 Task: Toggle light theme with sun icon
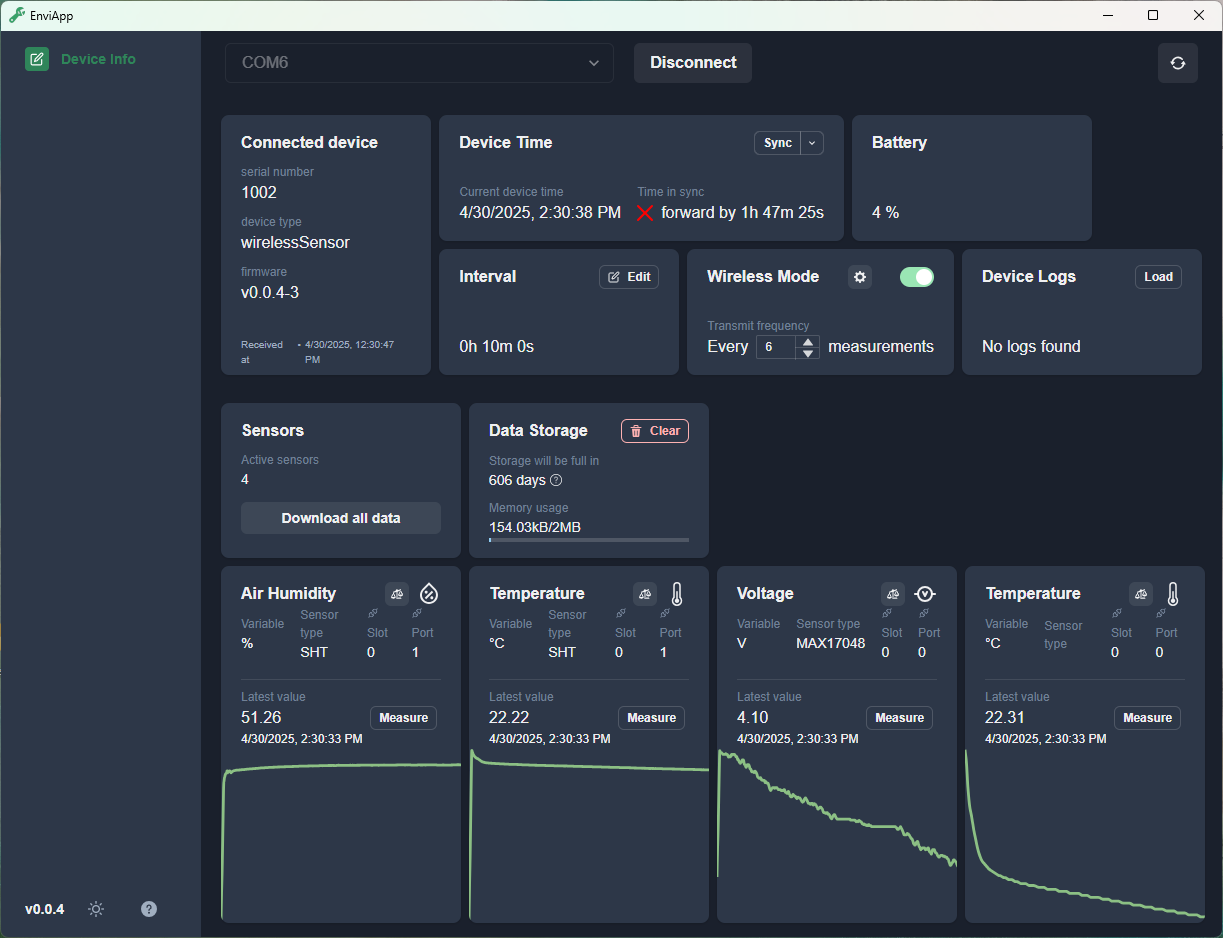96,909
